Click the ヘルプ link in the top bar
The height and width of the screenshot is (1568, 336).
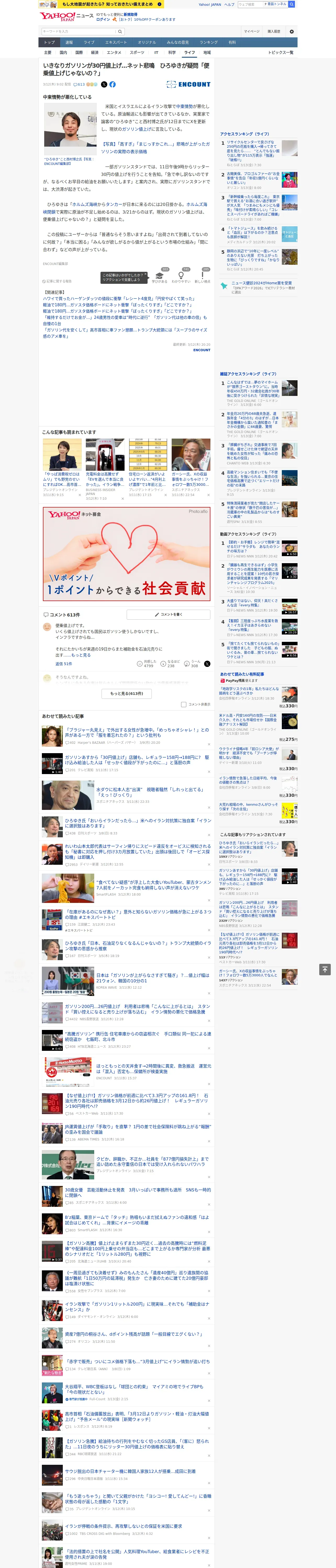pos(229,4)
